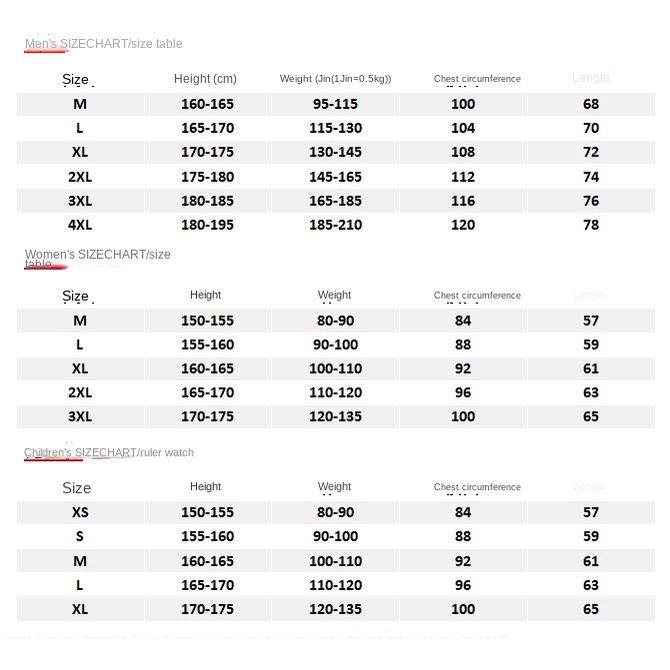
Task: Click the Women's SIZECHART heading
Action: [97, 259]
